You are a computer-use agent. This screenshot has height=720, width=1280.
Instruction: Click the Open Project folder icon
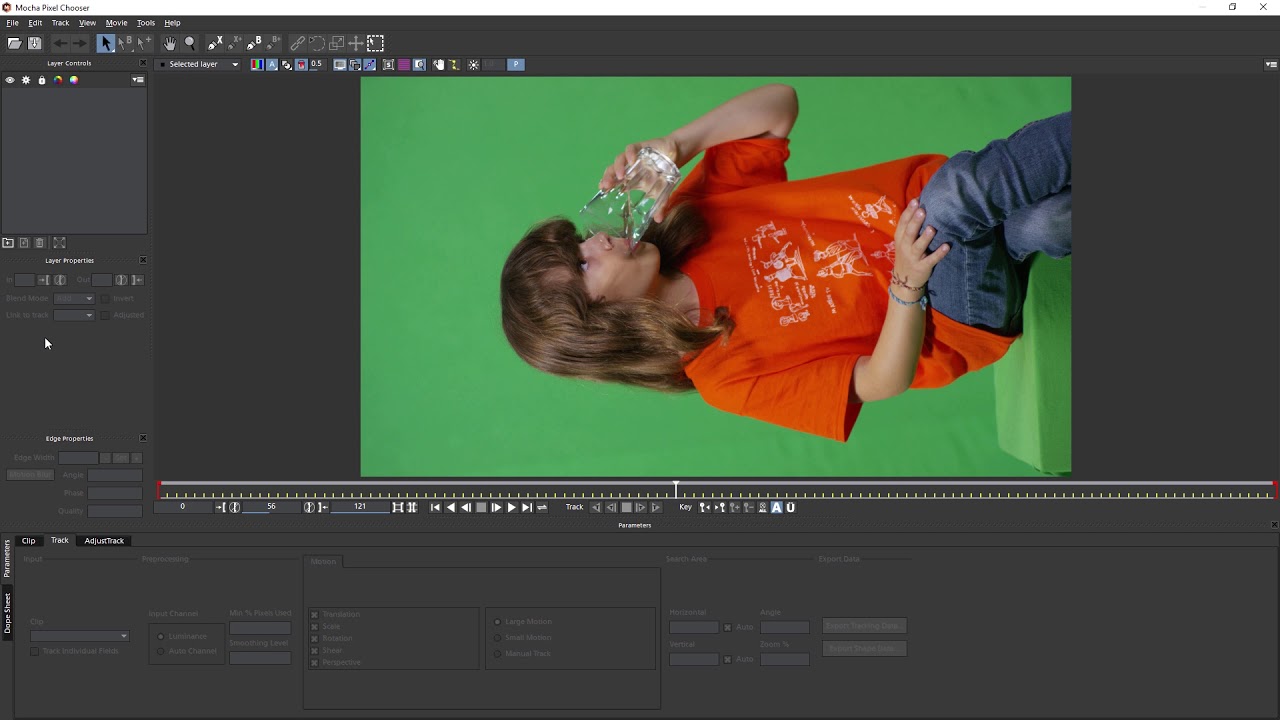tap(14, 43)
